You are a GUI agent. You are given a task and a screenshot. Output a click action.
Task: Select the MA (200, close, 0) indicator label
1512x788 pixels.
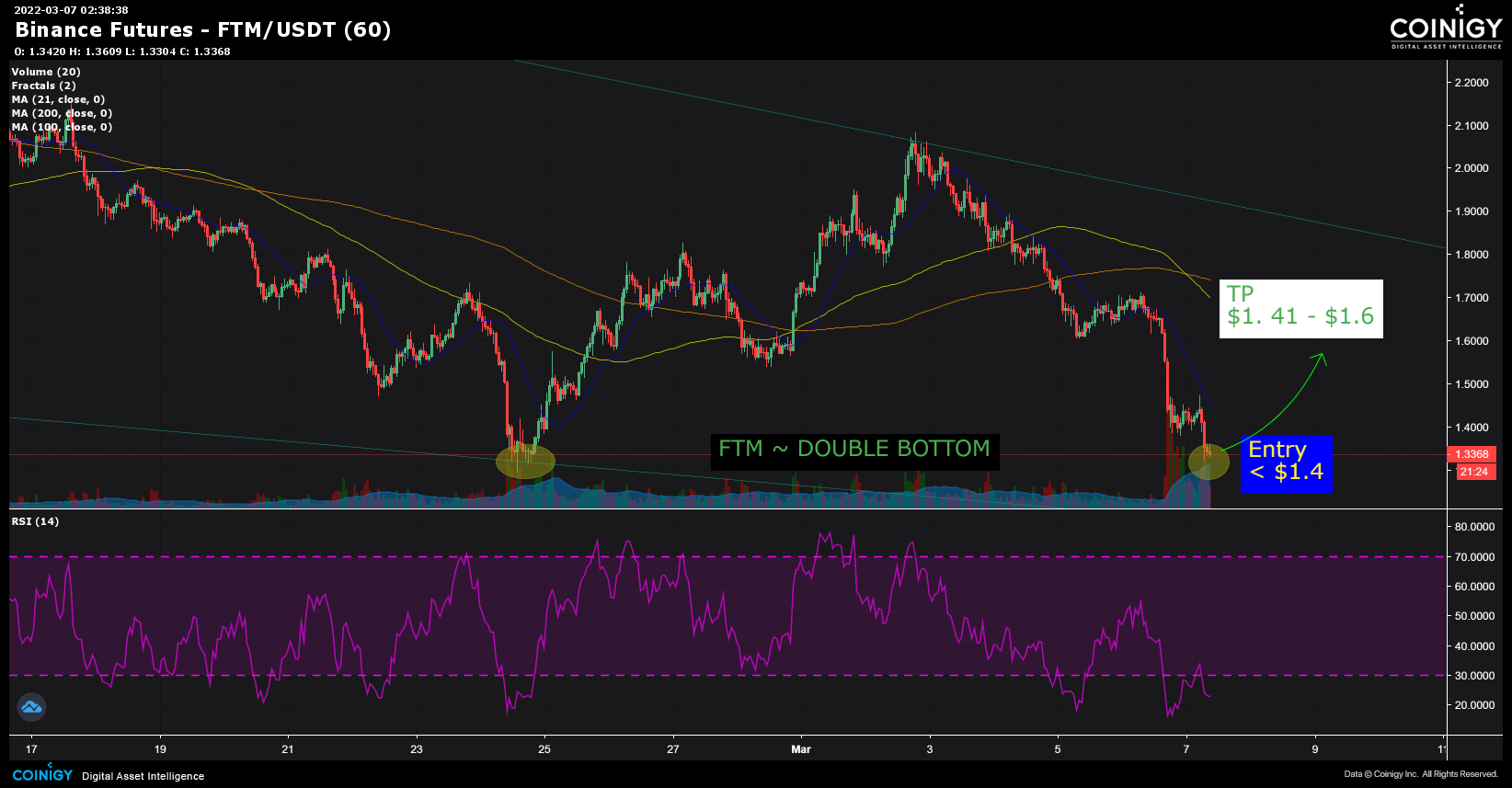pos(62,113)
